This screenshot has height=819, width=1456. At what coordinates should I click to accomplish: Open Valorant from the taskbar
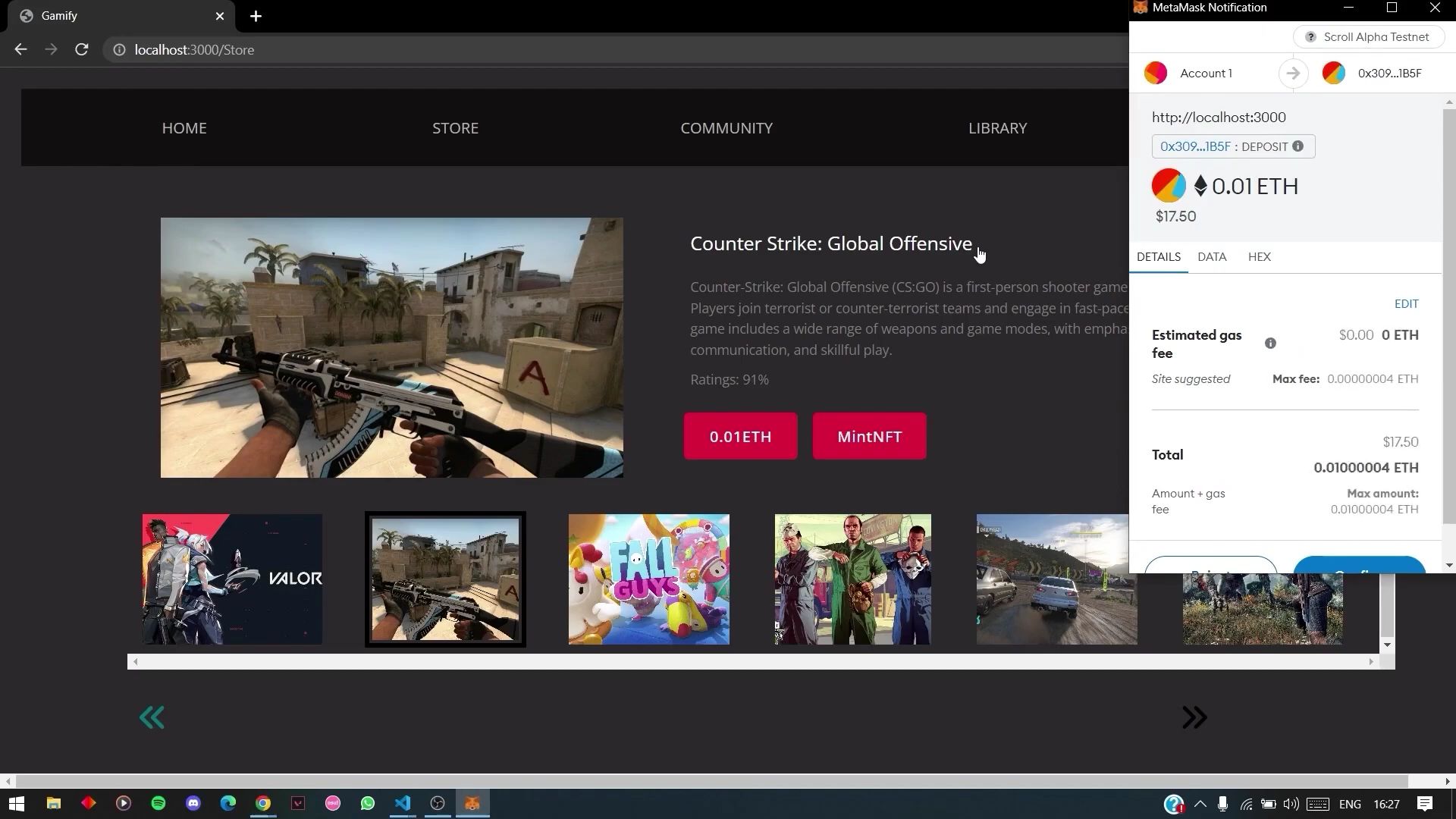[298, 804]
